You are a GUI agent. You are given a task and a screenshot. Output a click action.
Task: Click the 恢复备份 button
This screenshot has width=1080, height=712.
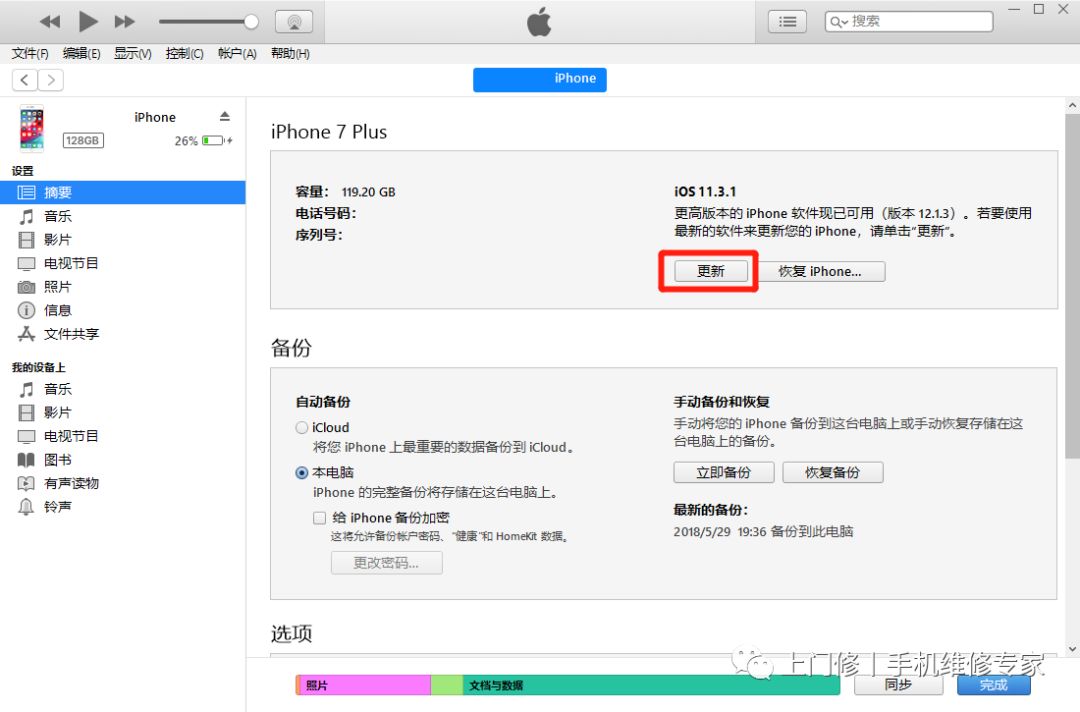(x=833, y=472)
